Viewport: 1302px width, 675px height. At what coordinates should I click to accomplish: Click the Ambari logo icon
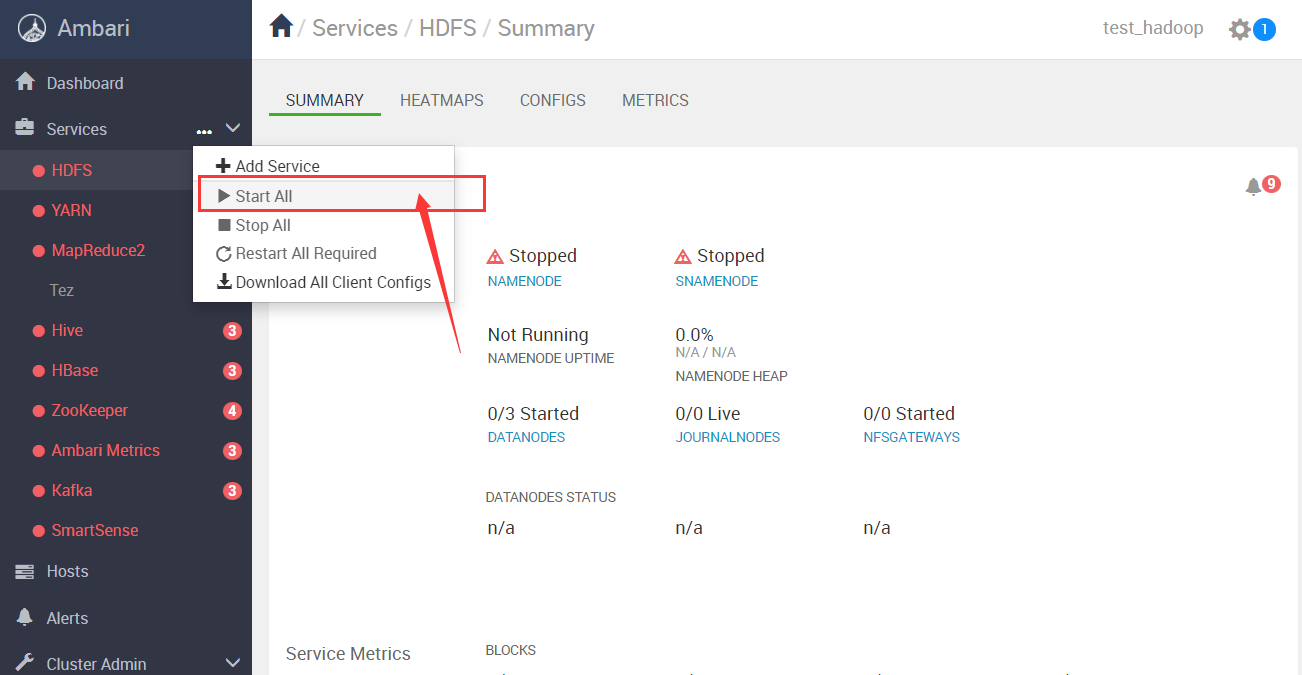tap(33, 29)
